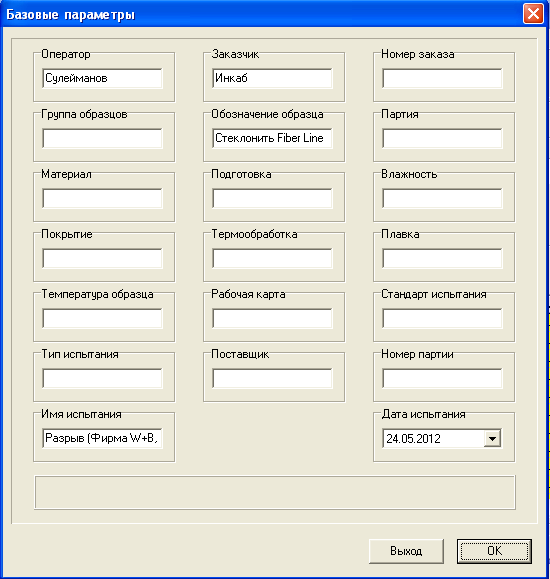Image resolution: width=550 pixels, height=579 pixels.
Task: Click the Имя испытания field with Разрыв
Action: coord(102,438)
